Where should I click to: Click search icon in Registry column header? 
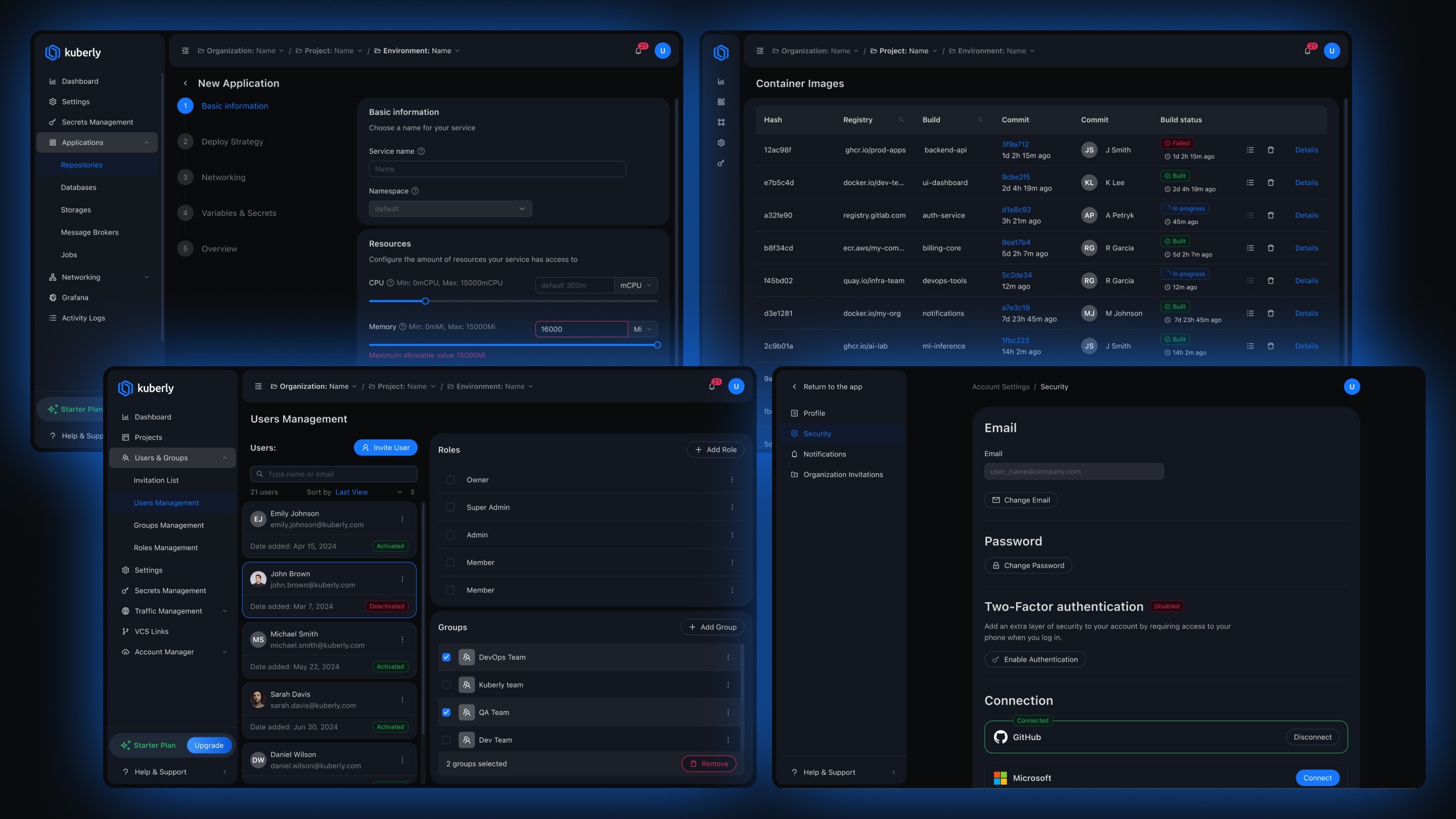(901, 120)
